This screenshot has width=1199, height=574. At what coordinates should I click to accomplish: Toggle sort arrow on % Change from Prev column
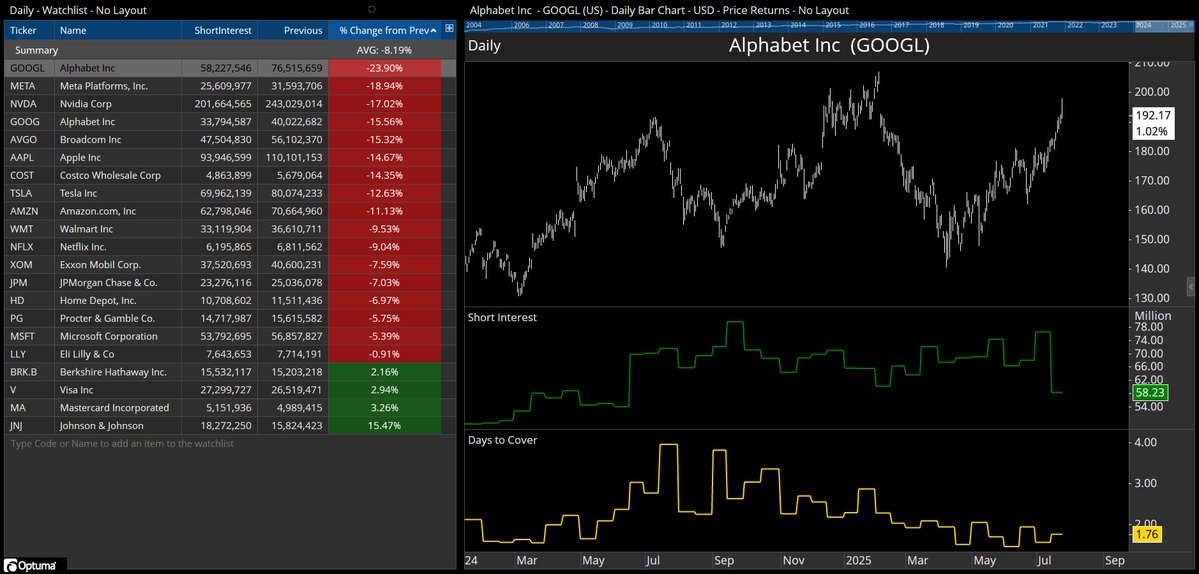tap(434, 31)
